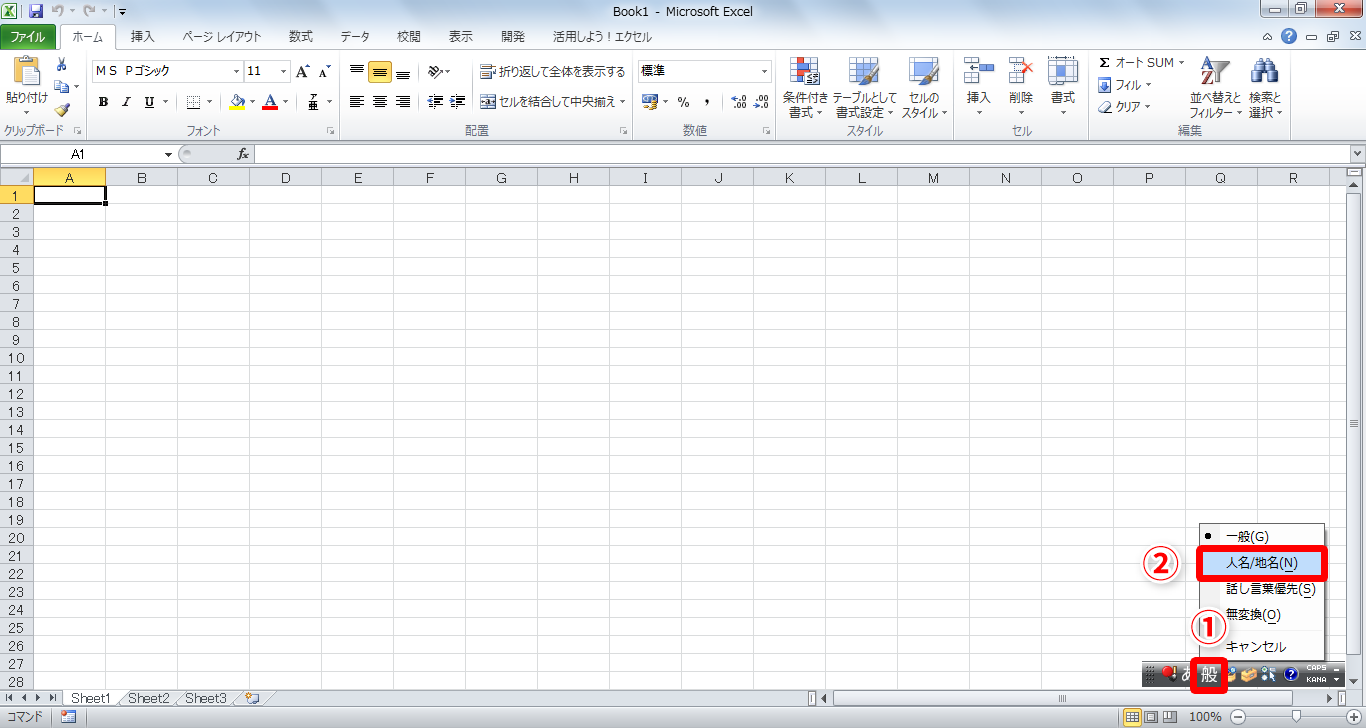This screenshot has height=728, width=1366.
Task: Toggle Italic formatting
Action: click(x=126, y=101)
